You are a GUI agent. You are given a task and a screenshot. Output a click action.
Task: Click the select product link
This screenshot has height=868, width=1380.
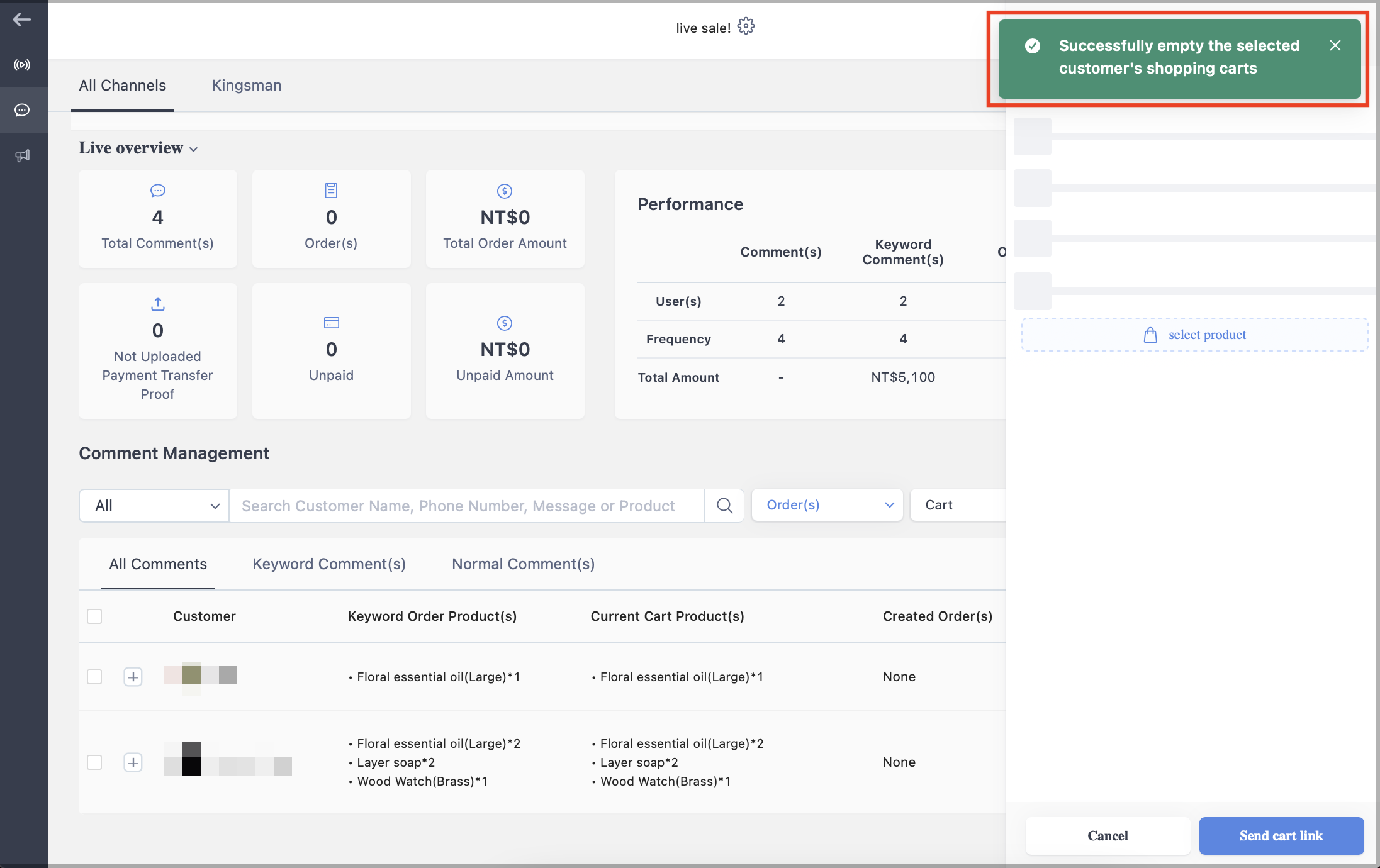click(x=1194, y=335)
